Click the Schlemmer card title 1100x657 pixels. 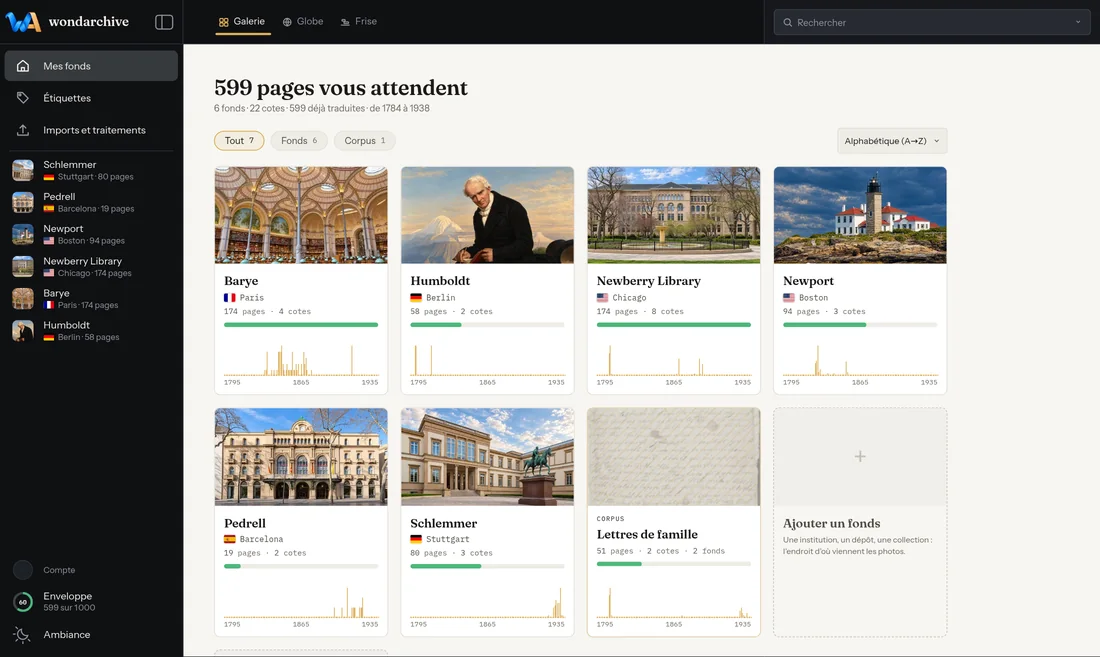tap(443, 523)
